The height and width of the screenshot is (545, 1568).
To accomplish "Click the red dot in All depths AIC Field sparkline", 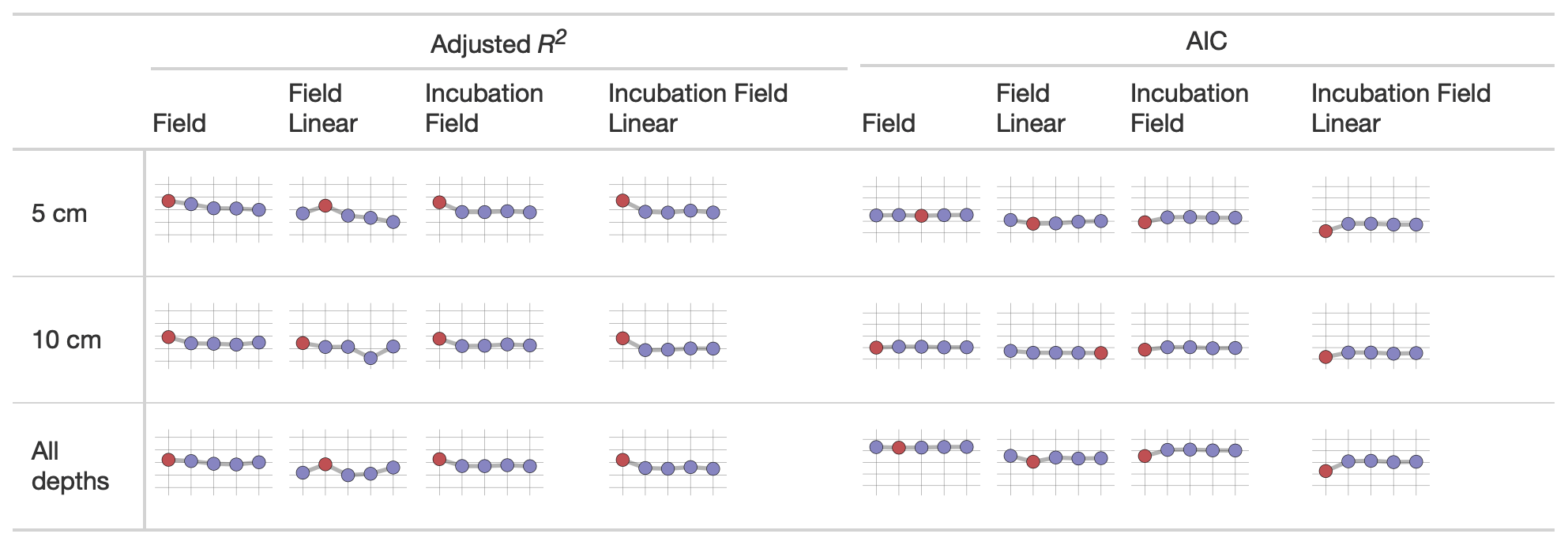I will [898, 448].
